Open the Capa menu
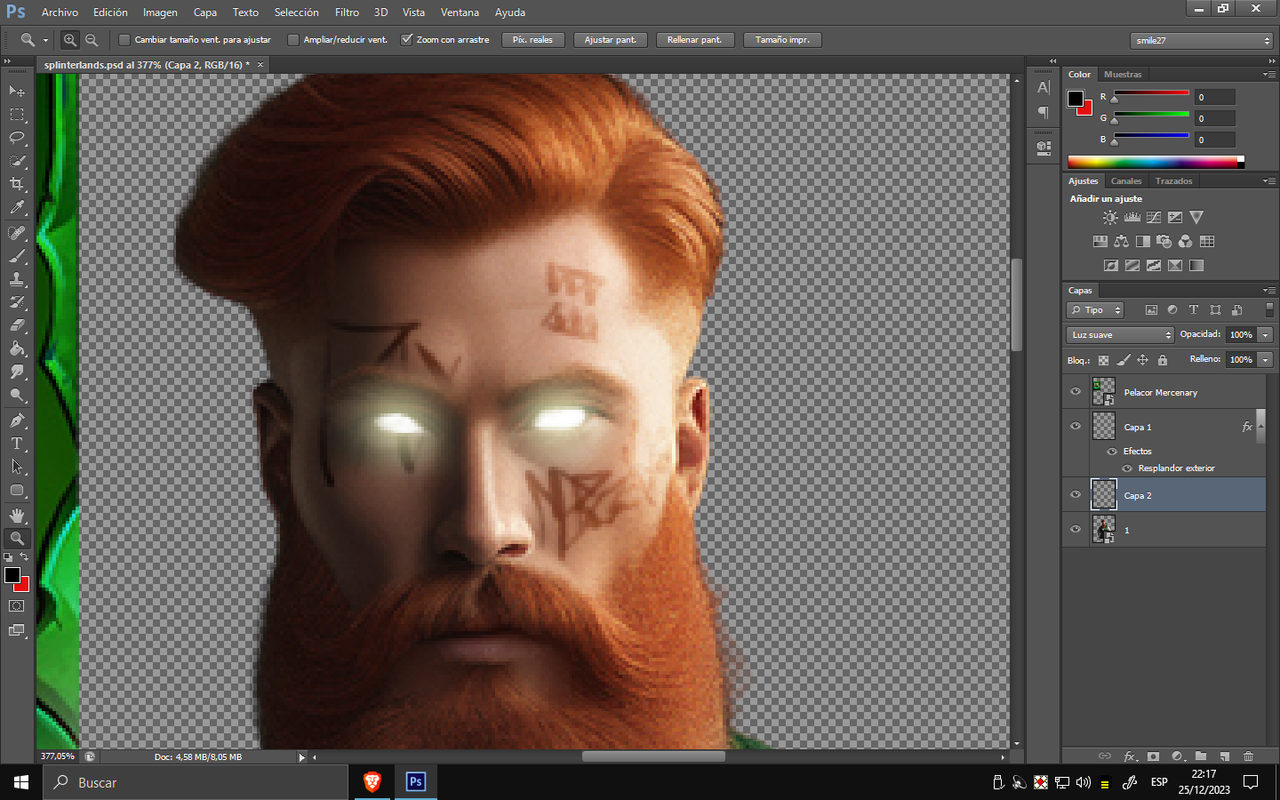 pos(205,12)
